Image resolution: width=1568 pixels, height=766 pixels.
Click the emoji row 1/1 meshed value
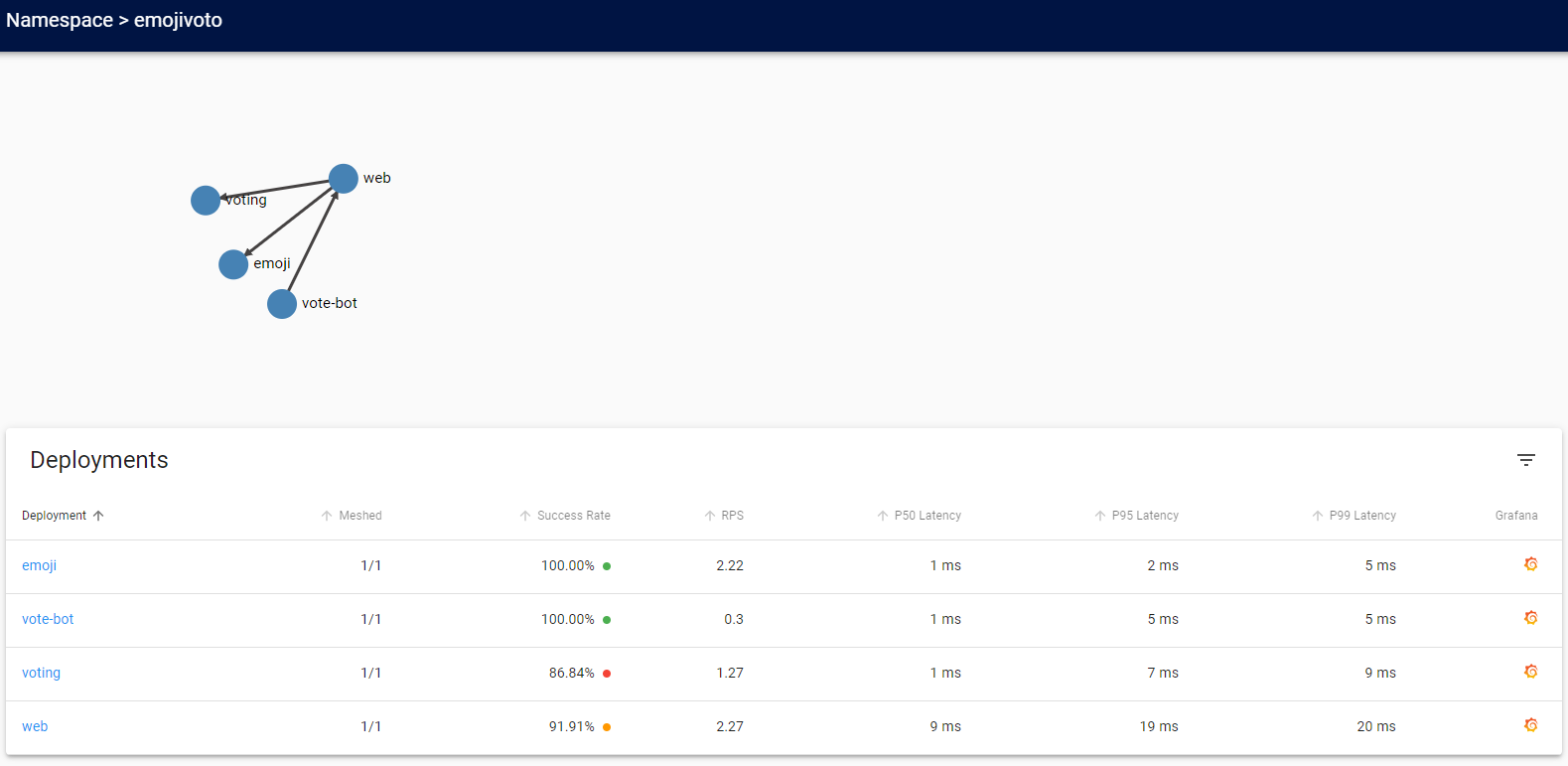pyautogui.click(x=371, y=565)
